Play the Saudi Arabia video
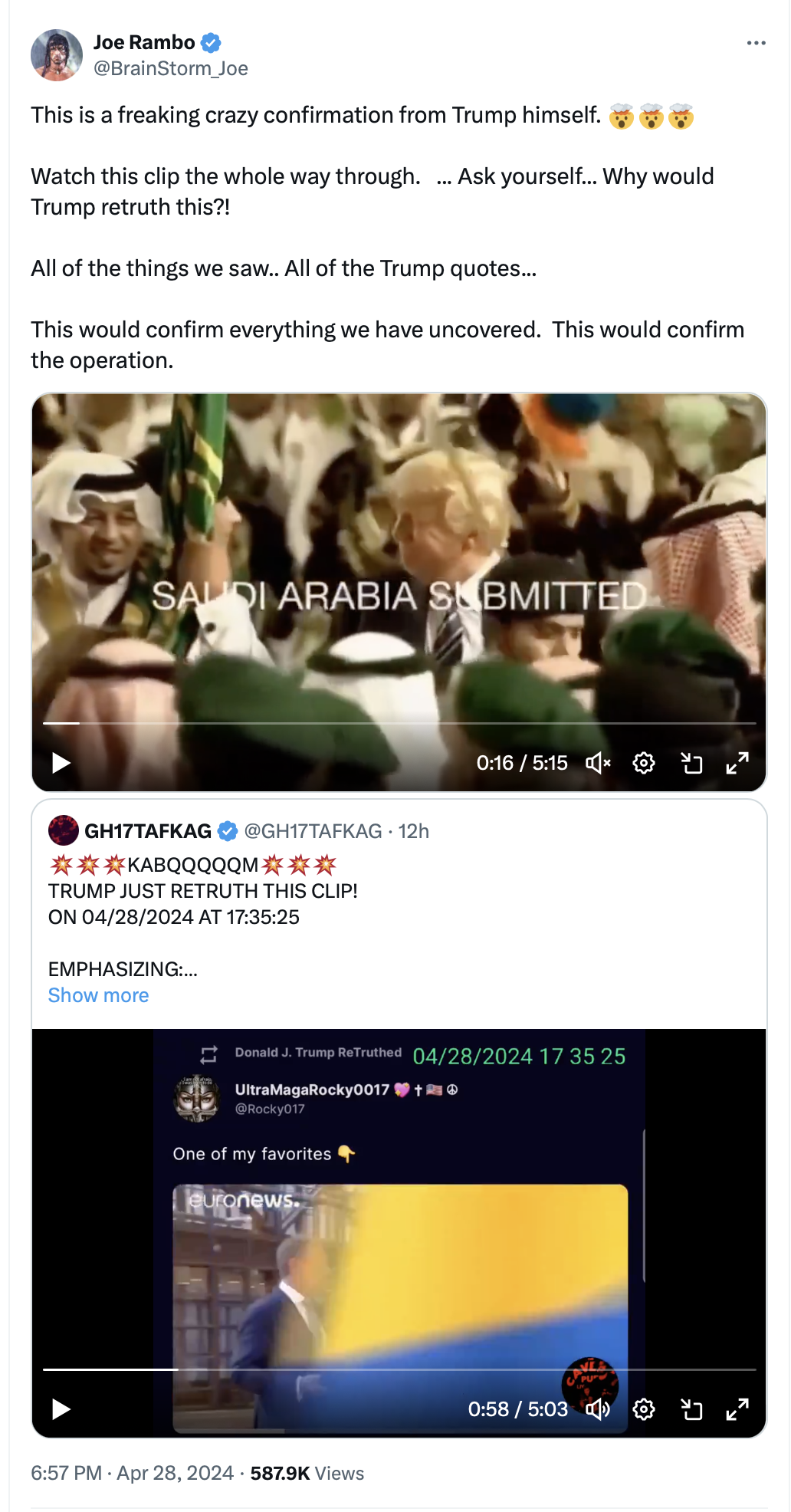 [61, 763]
